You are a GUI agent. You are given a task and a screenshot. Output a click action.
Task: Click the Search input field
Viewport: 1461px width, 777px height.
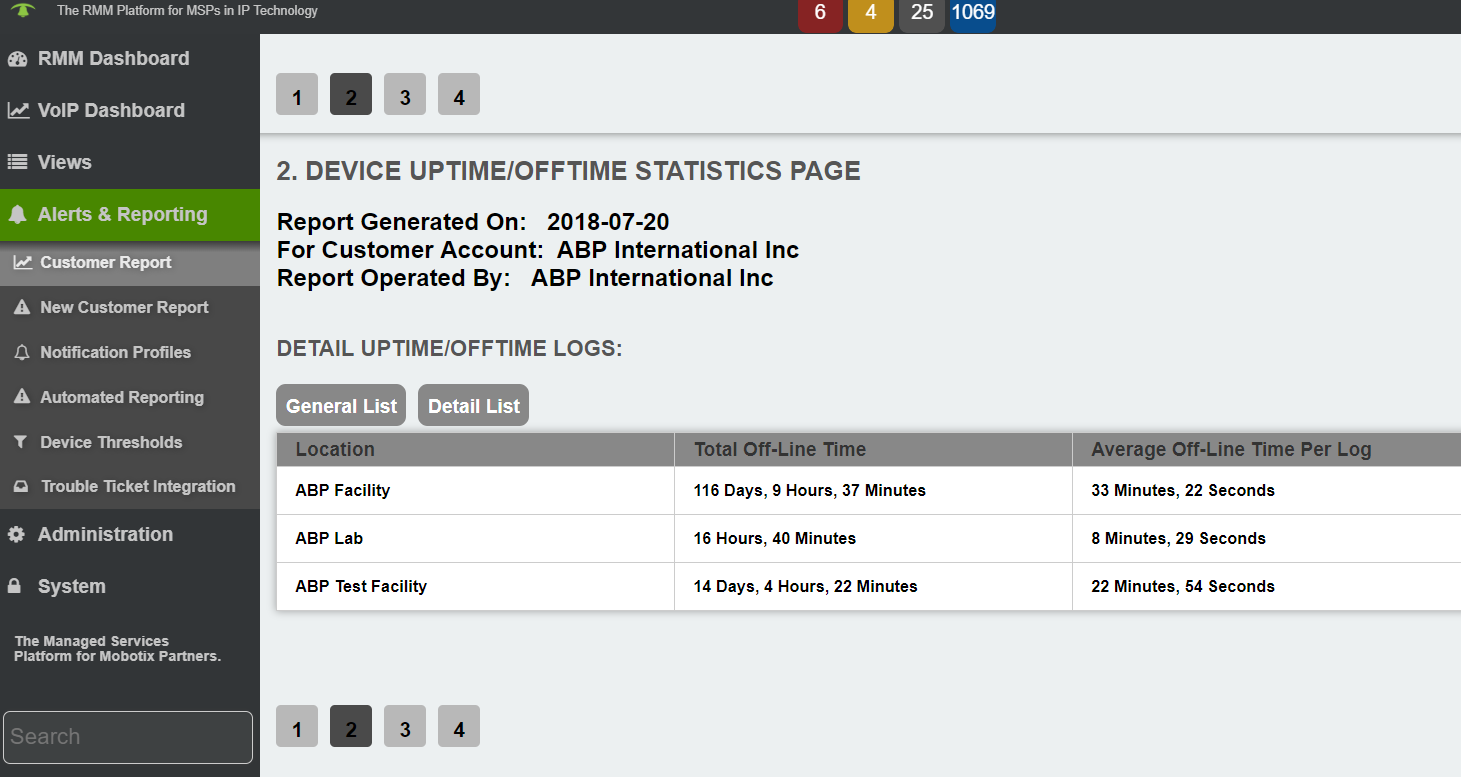pos(128,737)
